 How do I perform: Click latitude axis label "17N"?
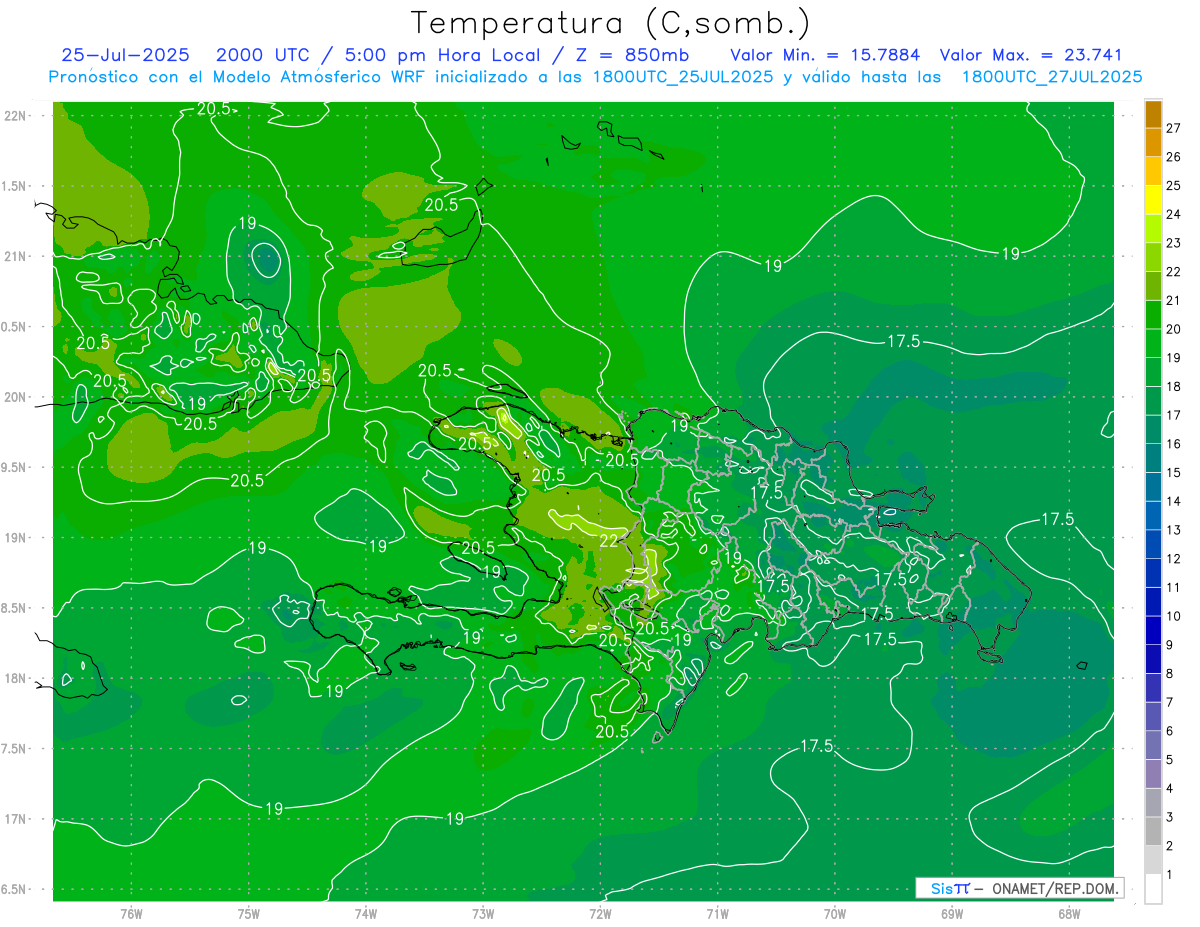coord(17,819)
